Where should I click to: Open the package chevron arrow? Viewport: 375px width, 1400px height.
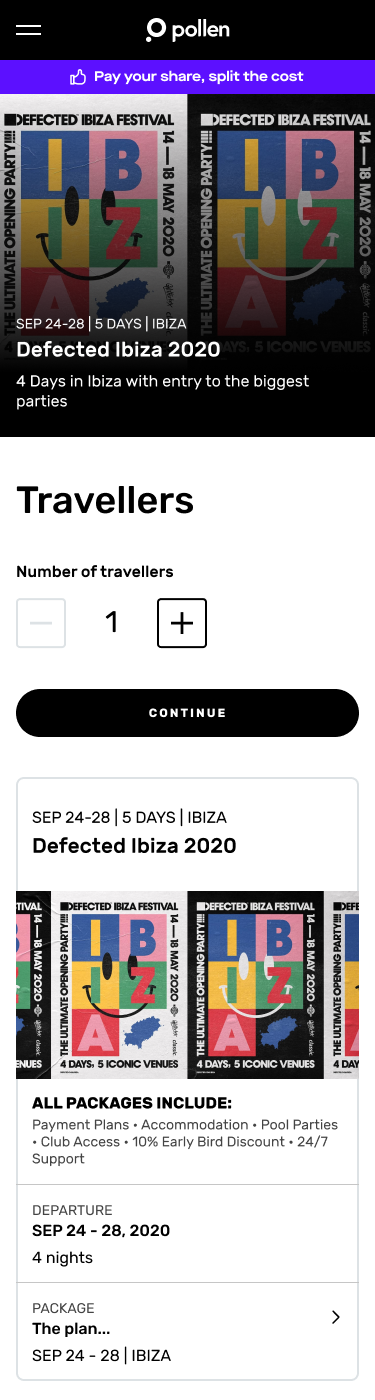coord(336,1318)
